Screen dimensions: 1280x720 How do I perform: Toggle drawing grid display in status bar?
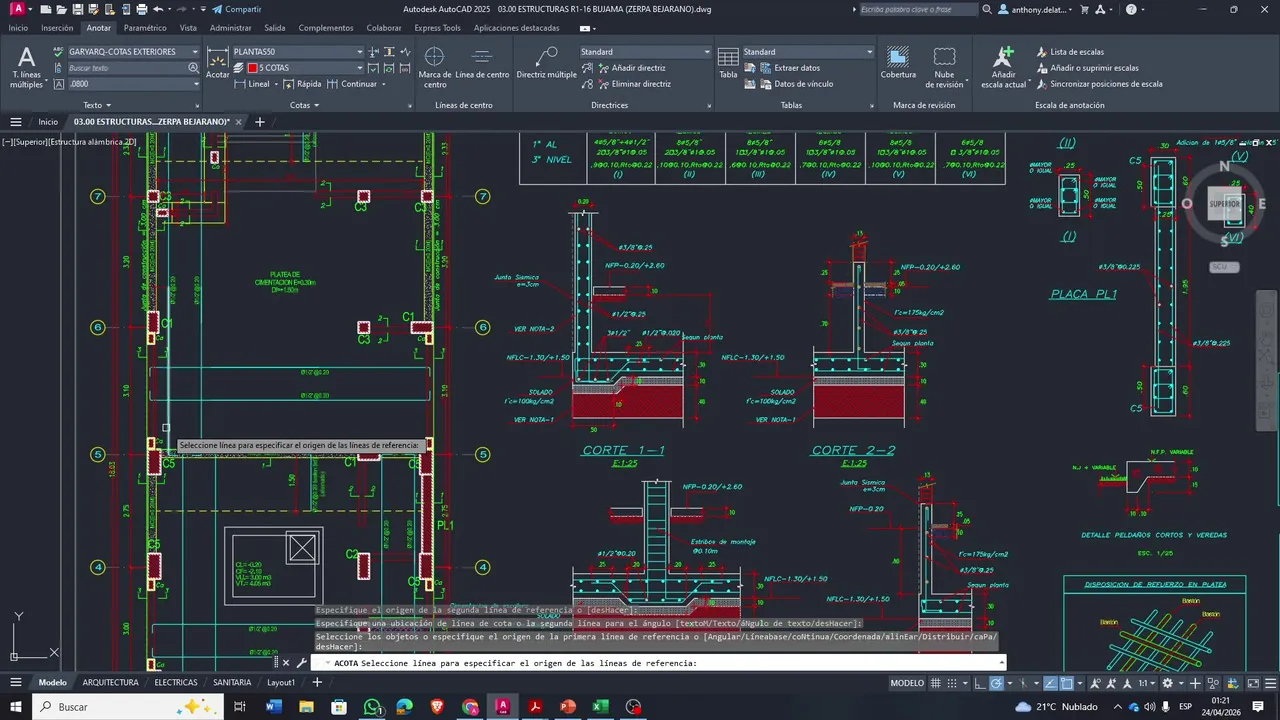(936, 683)
